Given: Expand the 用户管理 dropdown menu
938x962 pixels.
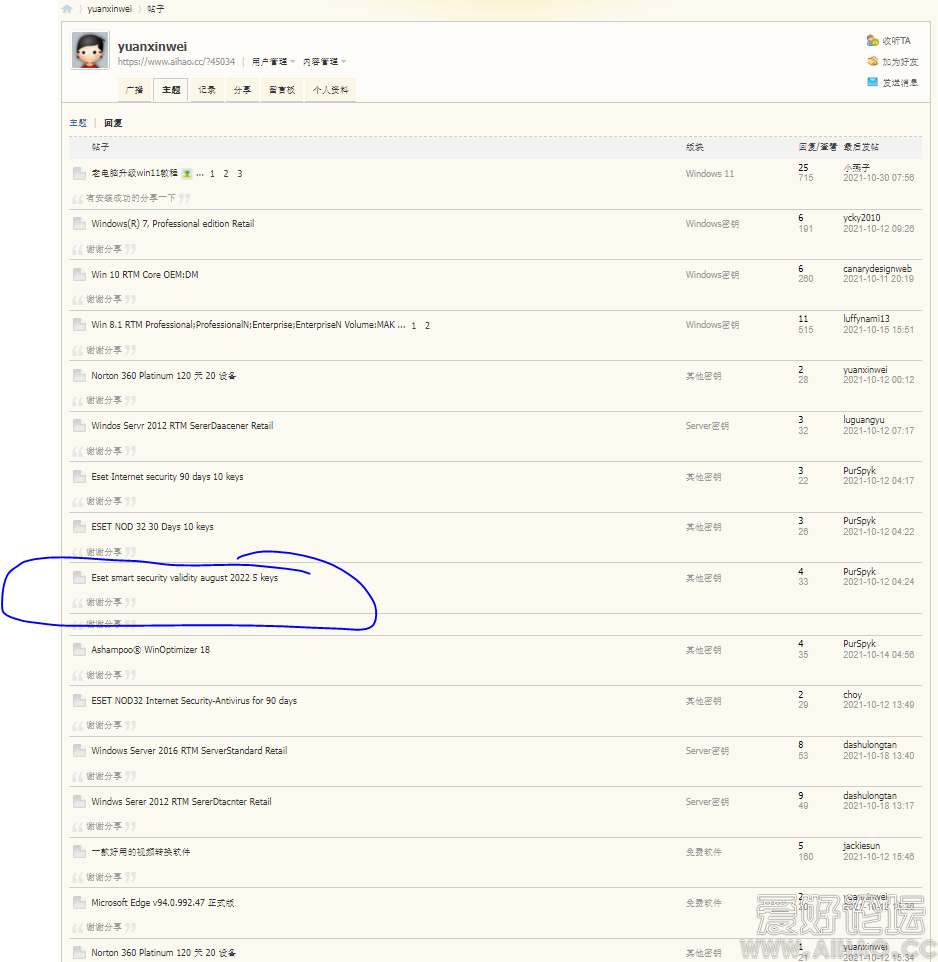Looking at the screenshot, I should click(273, 61).
